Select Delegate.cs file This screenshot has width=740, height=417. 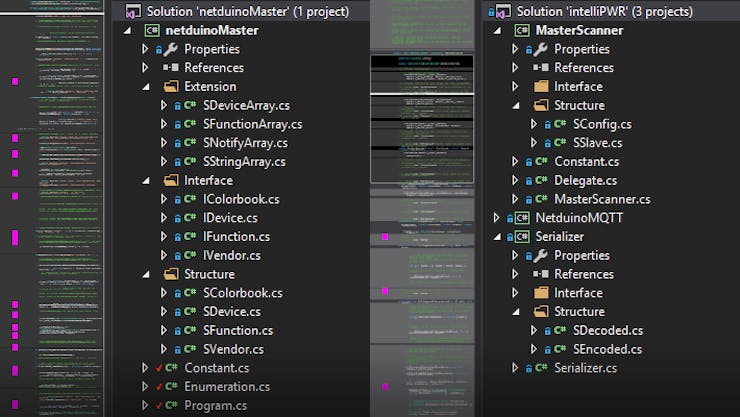pos(585,180)
